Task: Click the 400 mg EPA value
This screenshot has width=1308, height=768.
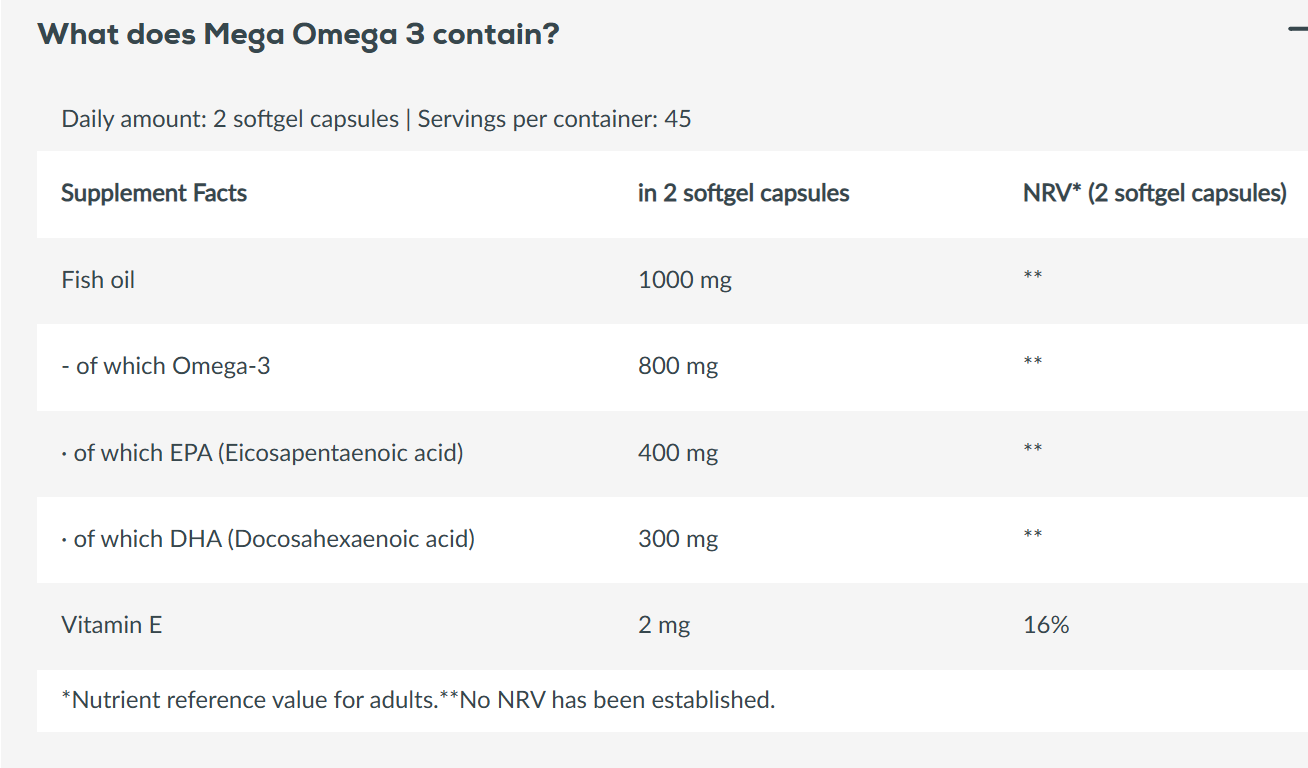Action: 678,453
